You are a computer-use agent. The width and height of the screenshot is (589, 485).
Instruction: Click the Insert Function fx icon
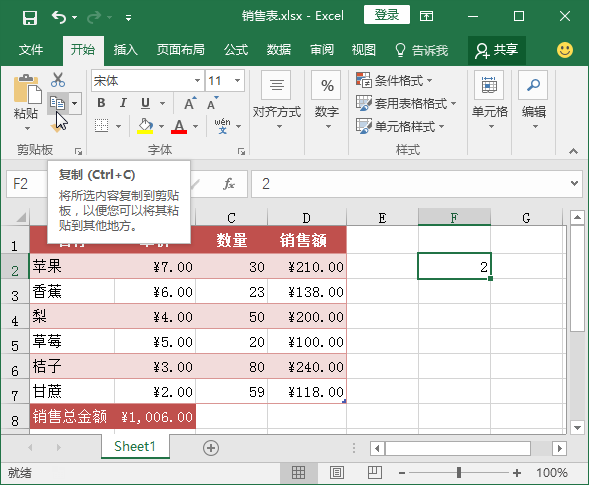[x=229, y=184]
